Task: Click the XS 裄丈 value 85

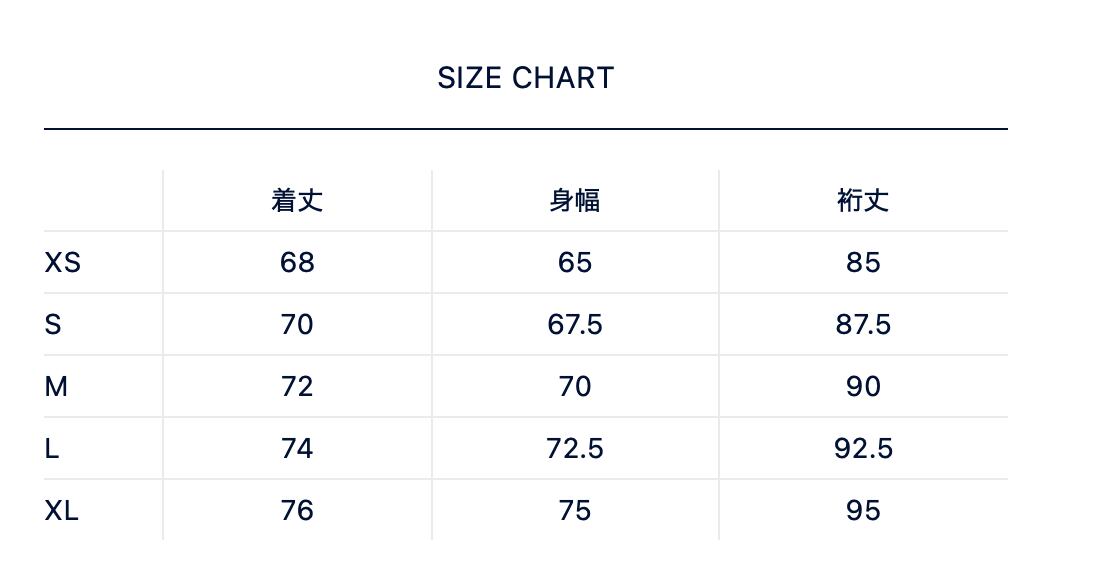Action: click(863, 263)
